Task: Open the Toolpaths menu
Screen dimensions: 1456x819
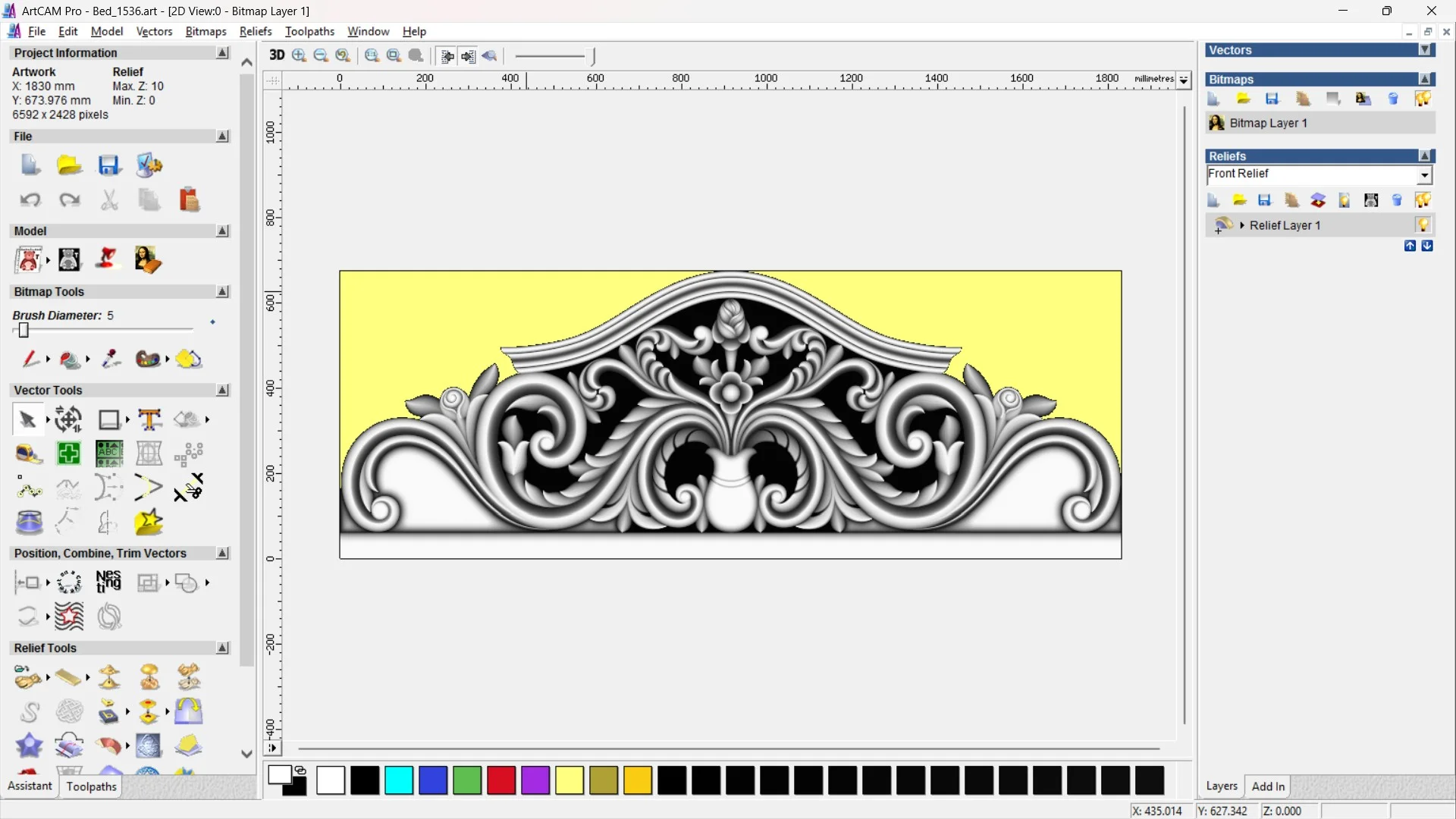Action: pos(309,31)
